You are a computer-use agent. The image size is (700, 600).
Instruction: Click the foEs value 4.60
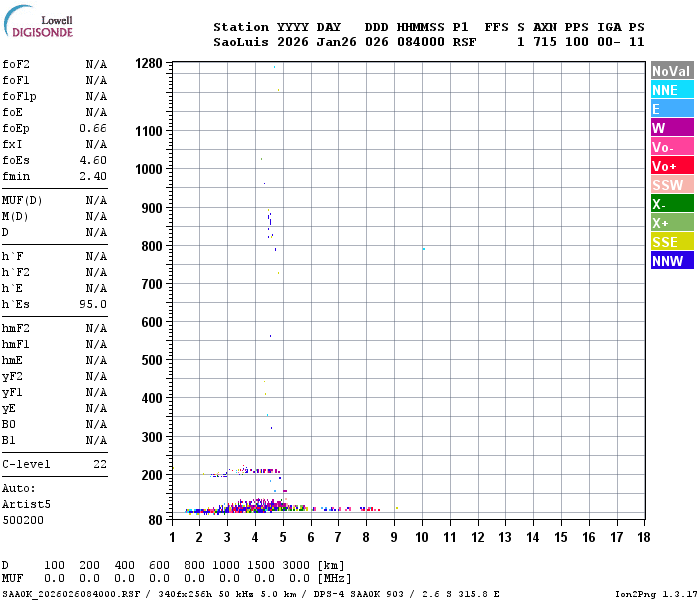click(x=93, y=160)
